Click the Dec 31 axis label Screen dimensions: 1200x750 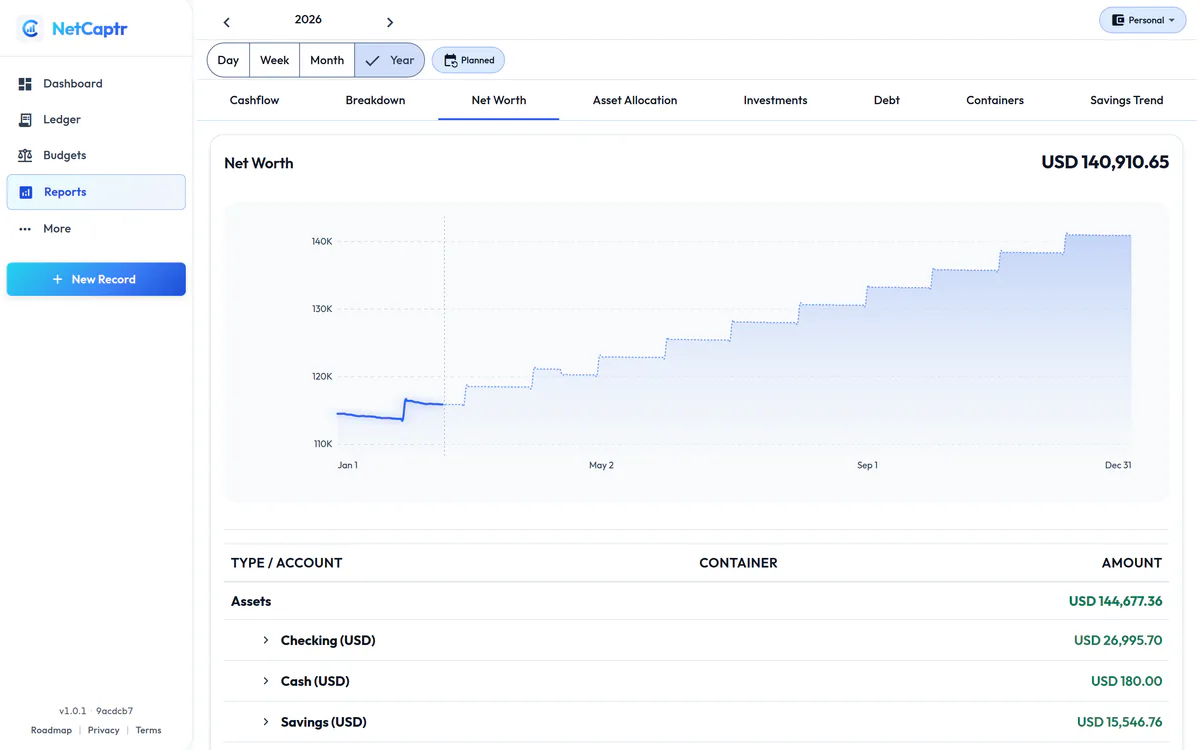1118,465
